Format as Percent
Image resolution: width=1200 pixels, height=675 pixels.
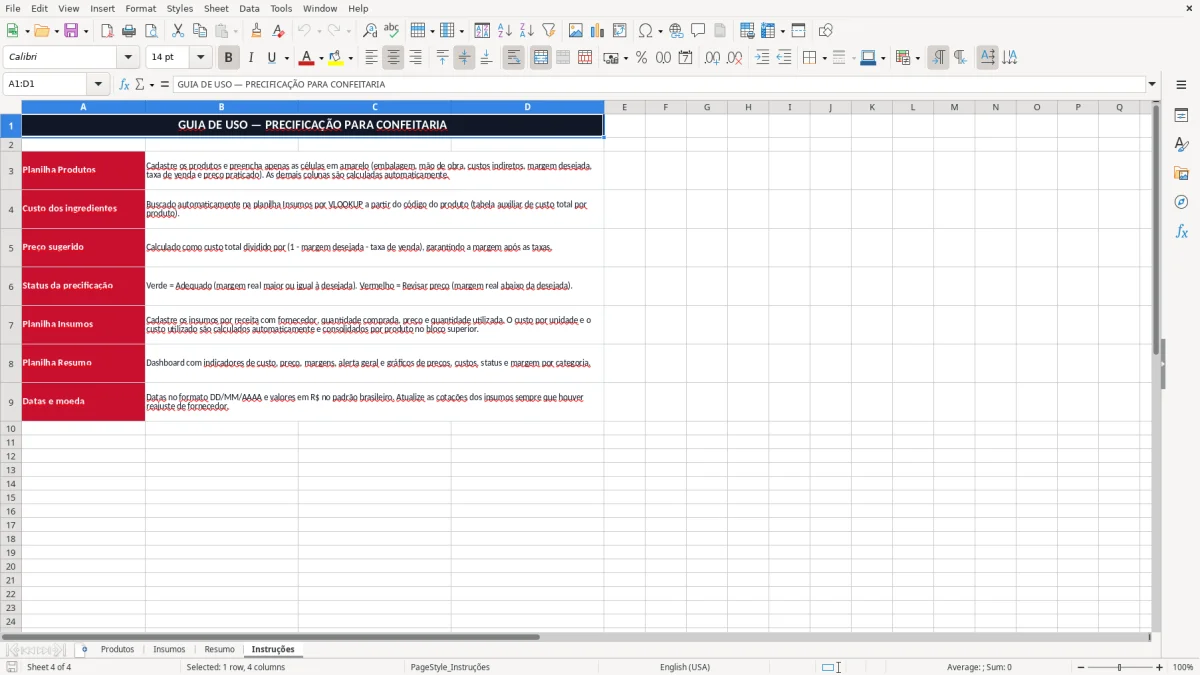coord(641,58)
